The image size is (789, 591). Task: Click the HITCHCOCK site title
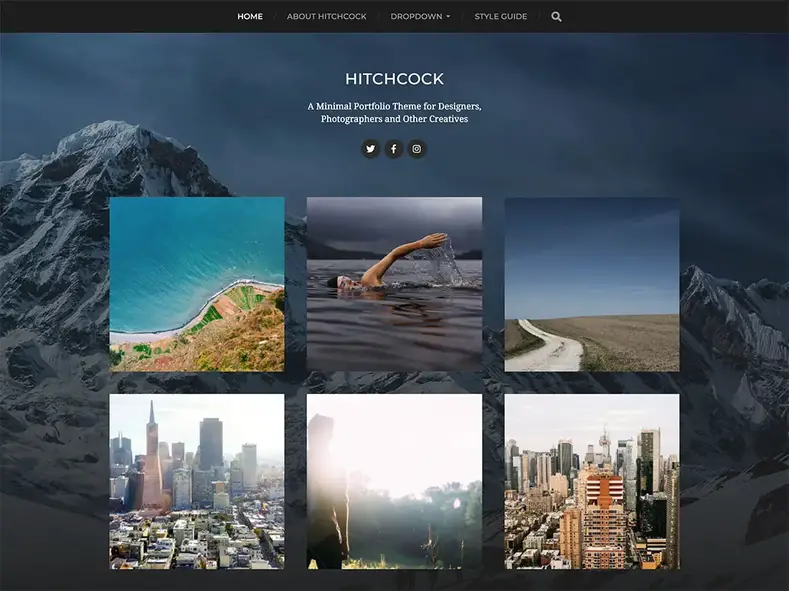click(x=394, y=79)
